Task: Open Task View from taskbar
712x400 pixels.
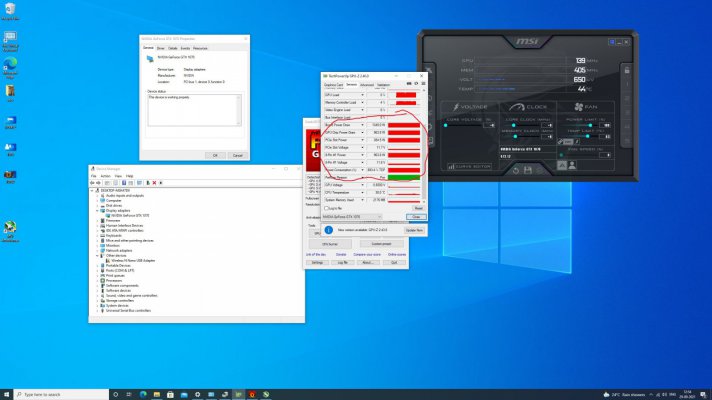Action: (x=129, y=394)
